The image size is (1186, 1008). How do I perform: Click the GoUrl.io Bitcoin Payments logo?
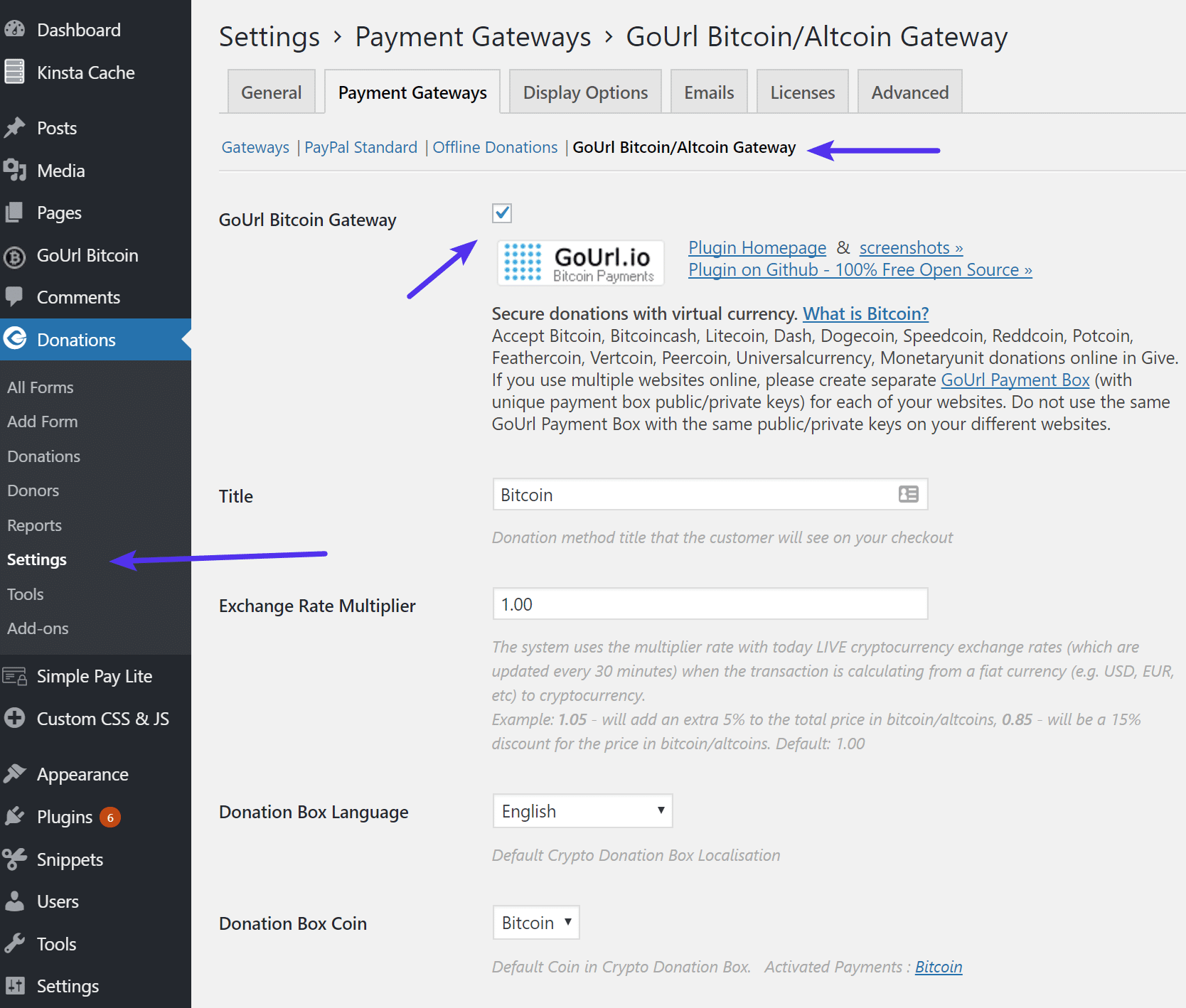(580, 263)
